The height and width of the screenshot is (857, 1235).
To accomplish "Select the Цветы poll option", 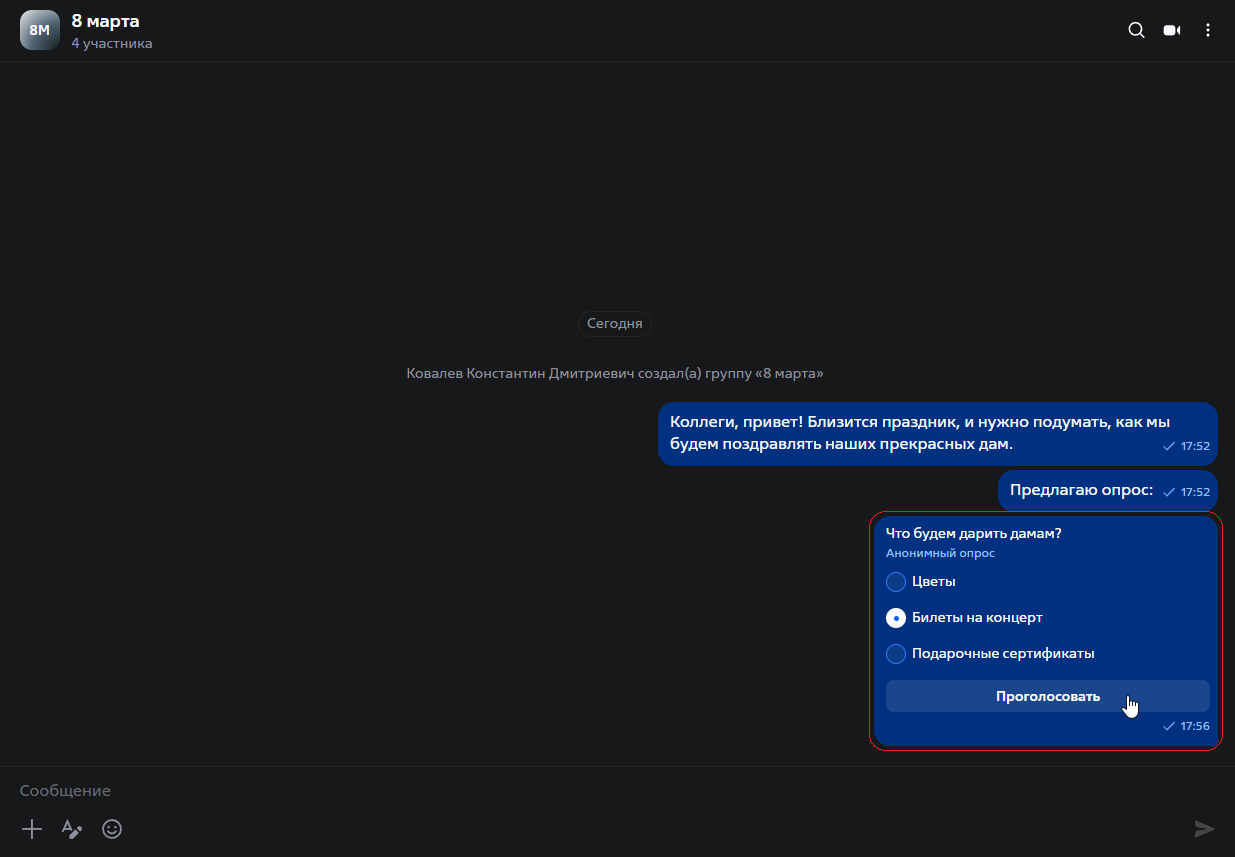I will (896, 582).
